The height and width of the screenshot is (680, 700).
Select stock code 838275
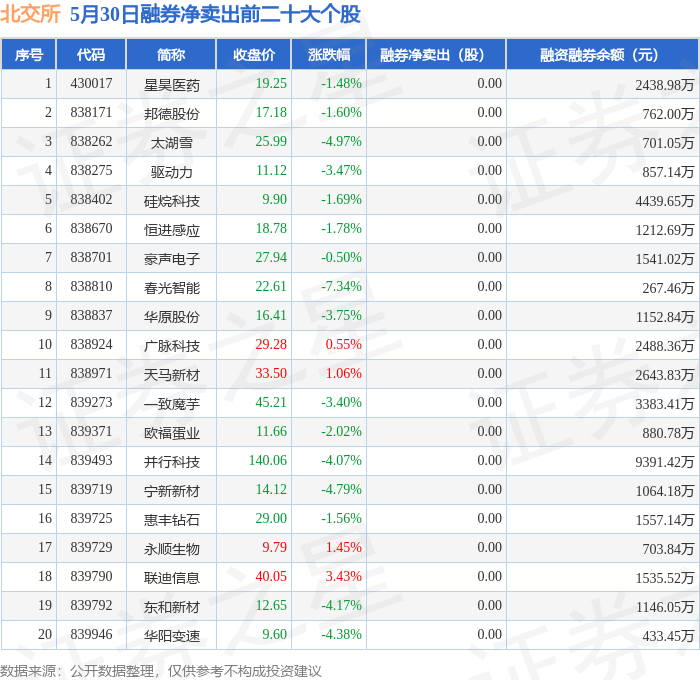[91, 171]
